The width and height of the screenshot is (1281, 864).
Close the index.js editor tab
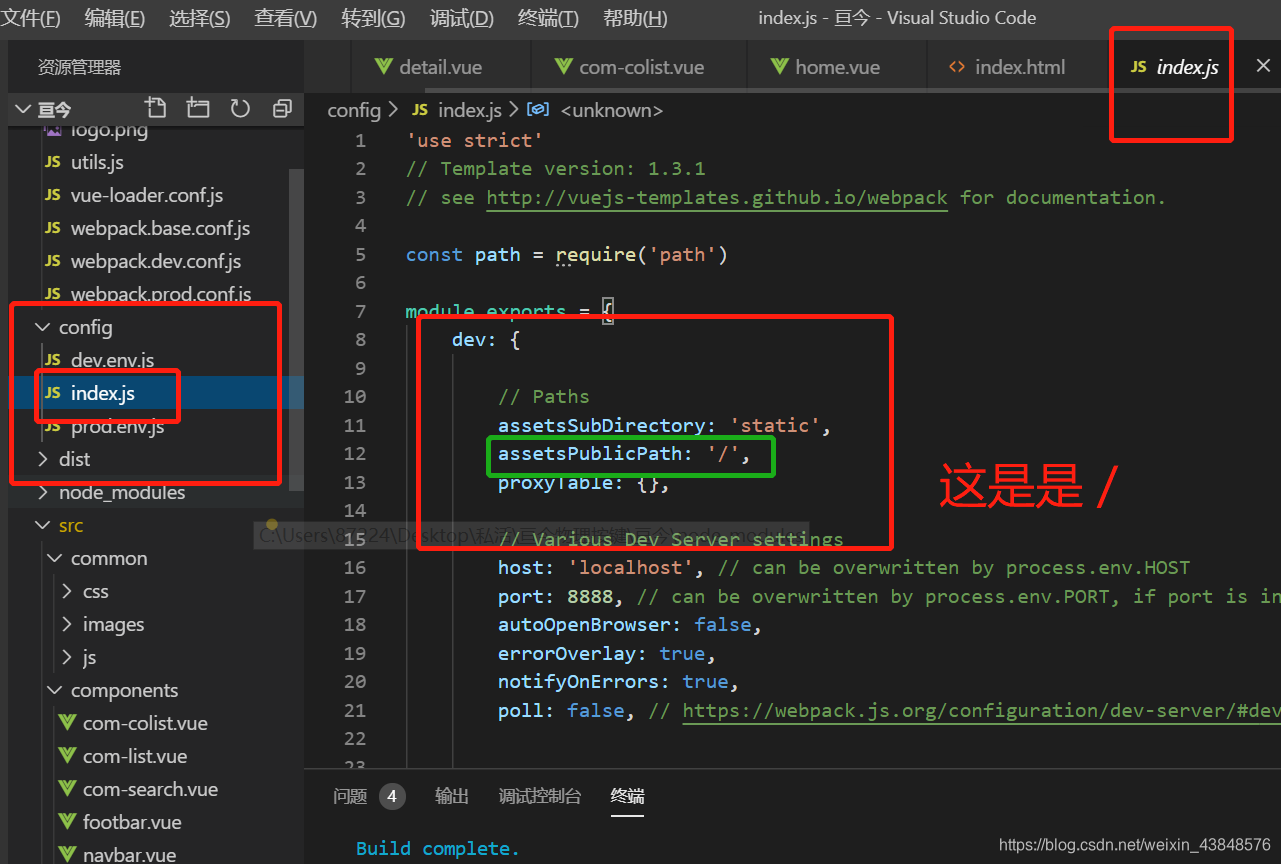click(1263, 66)
